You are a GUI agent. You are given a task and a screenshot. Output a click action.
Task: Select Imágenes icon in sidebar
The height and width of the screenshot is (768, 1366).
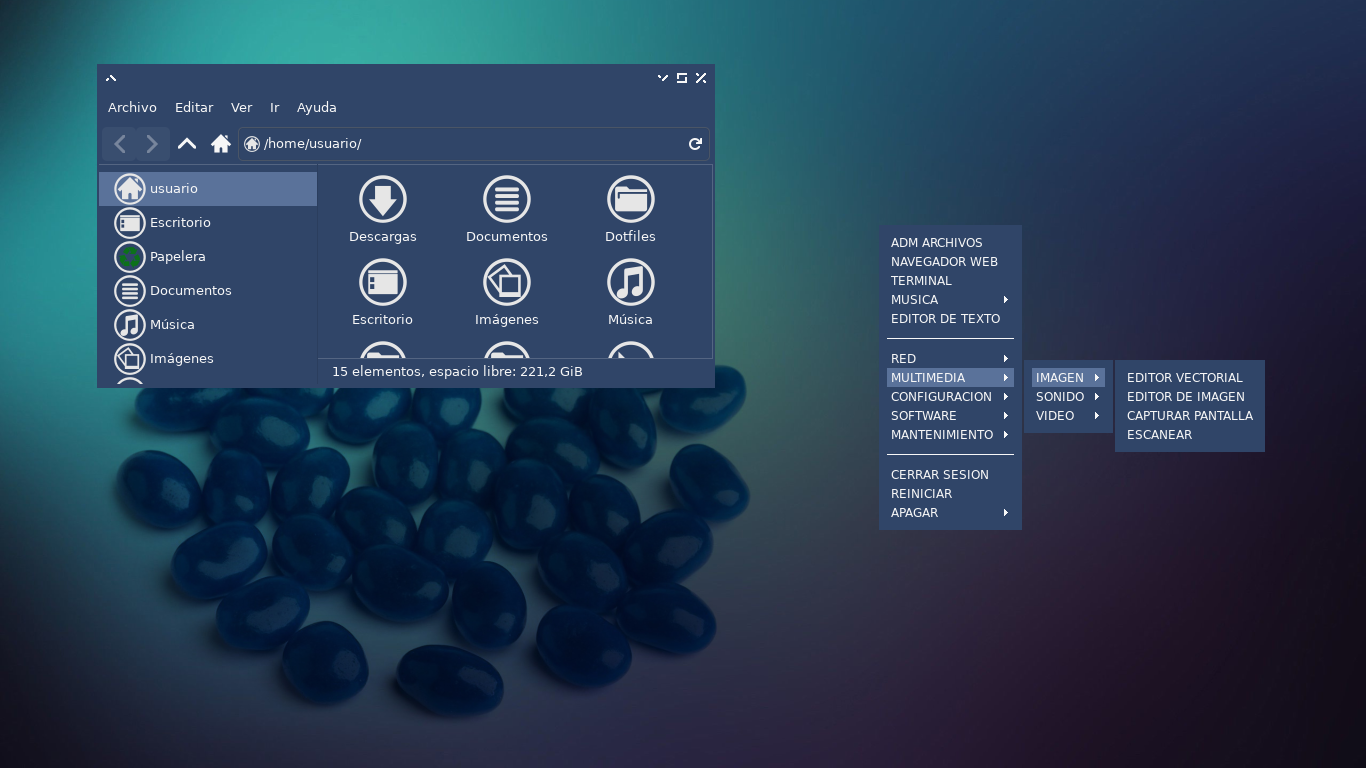pos(130,358)
